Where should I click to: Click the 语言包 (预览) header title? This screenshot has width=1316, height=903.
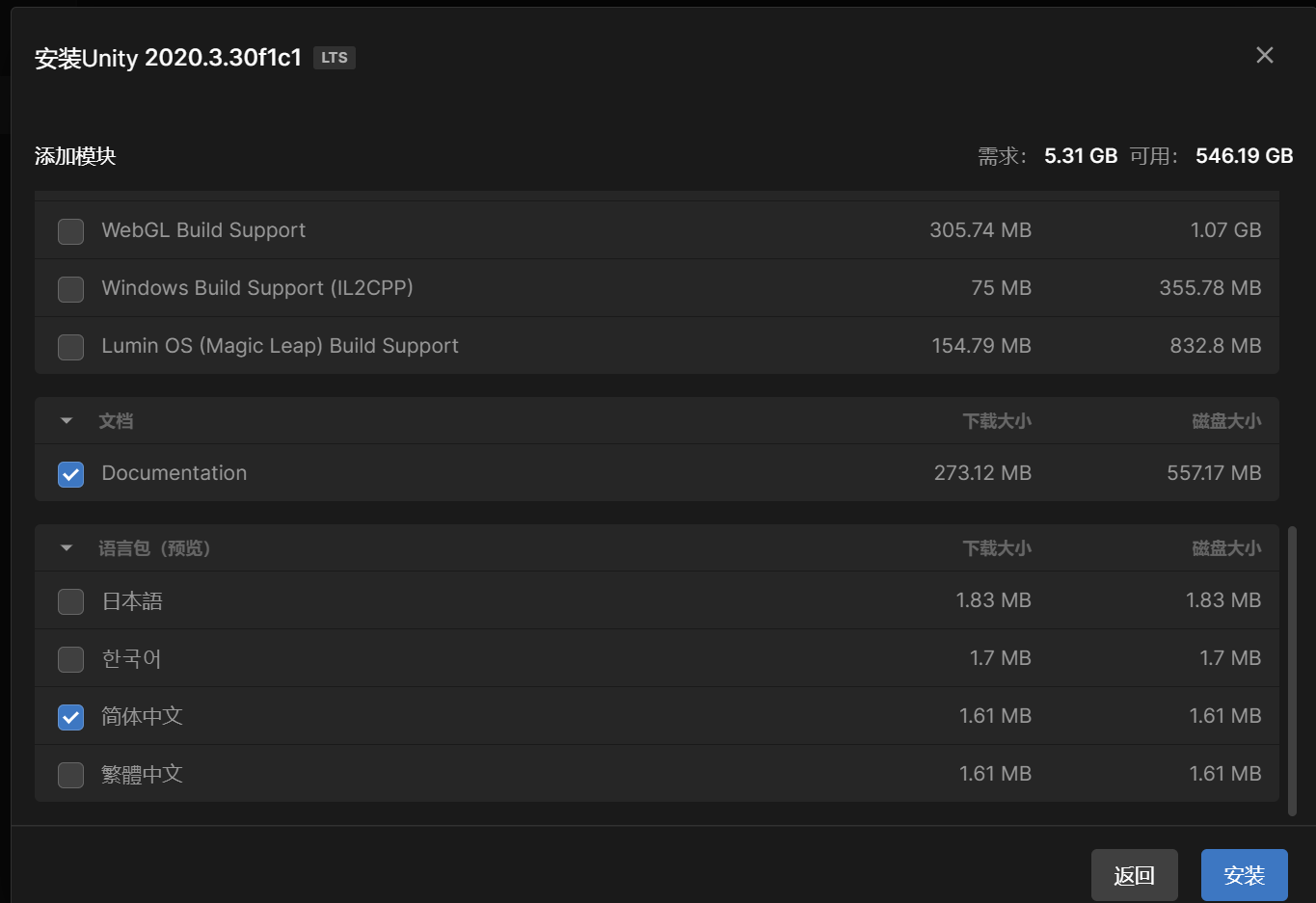[x=154, y=548]
